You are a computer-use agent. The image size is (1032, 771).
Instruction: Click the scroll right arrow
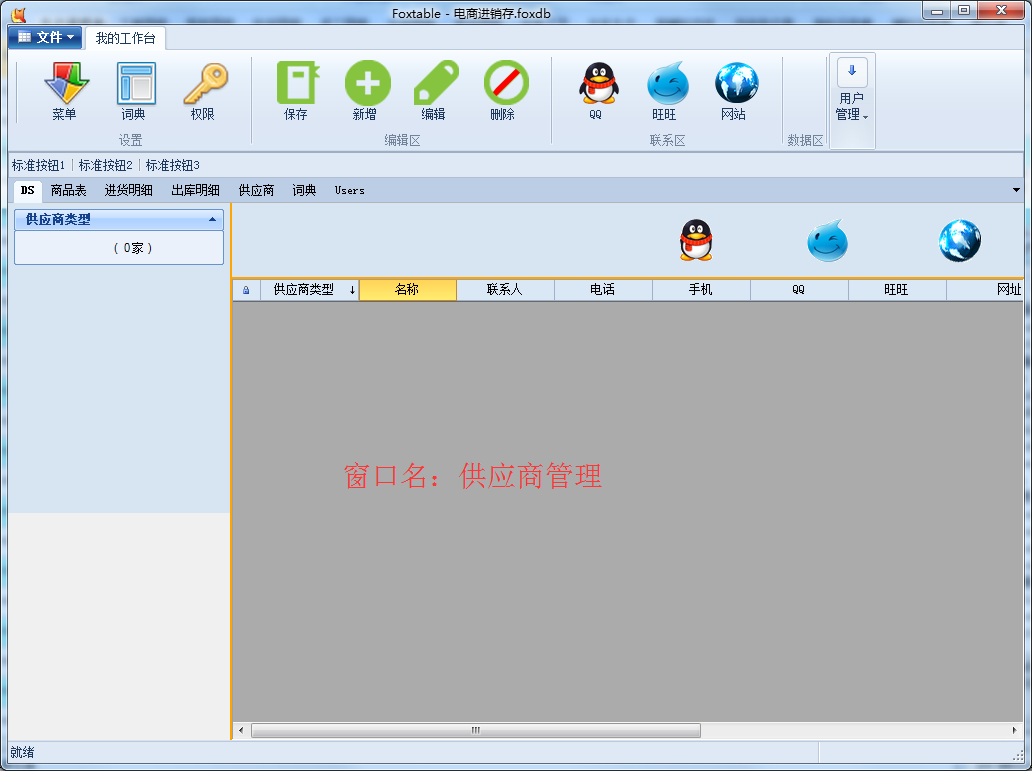coord(1014,730)
